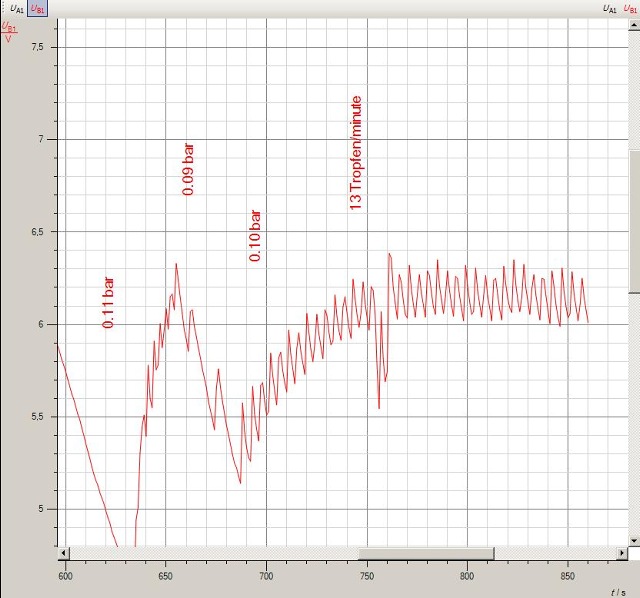Click the 't / s' x-axis label
This screenshot has height=598, width=640.
point(618,592)
